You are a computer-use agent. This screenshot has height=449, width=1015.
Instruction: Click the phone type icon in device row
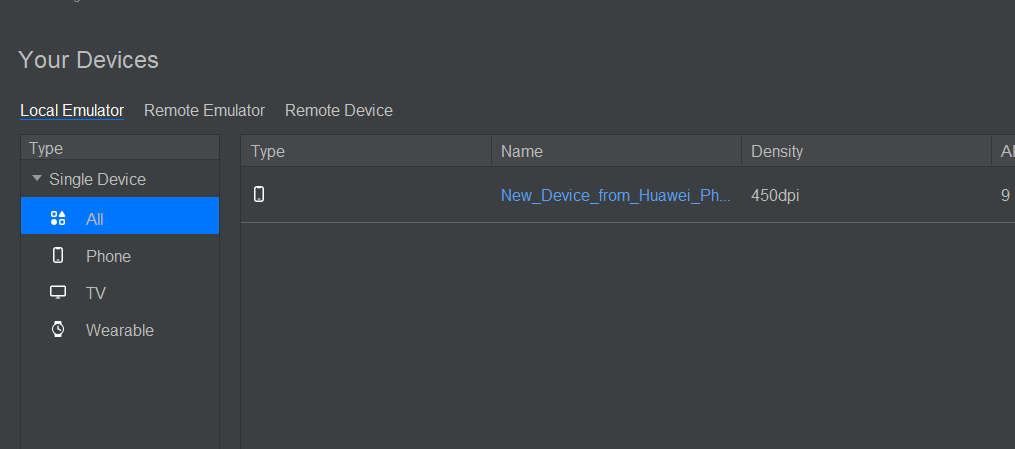pos(259,195)
